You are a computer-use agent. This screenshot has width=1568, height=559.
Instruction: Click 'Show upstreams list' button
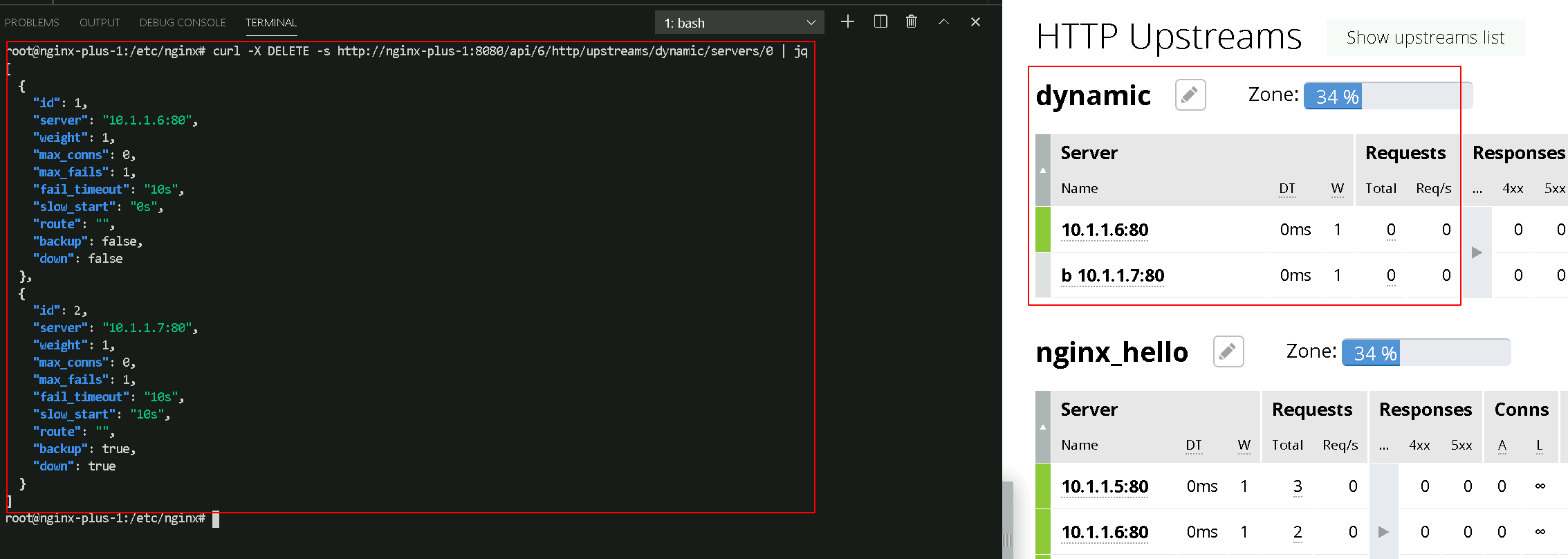tap(1426, 37)
